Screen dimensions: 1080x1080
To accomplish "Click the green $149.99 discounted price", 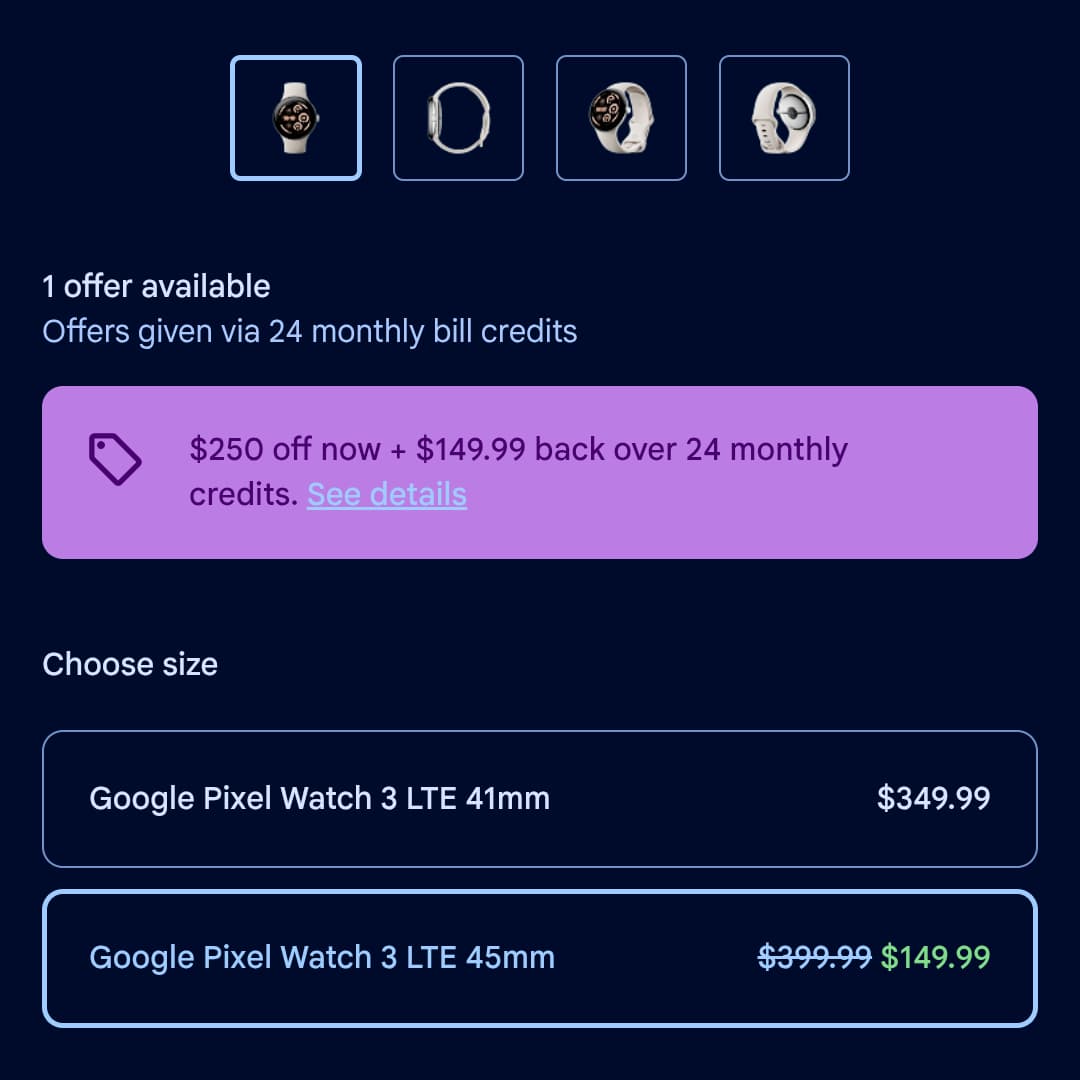I will click(935, 958).
